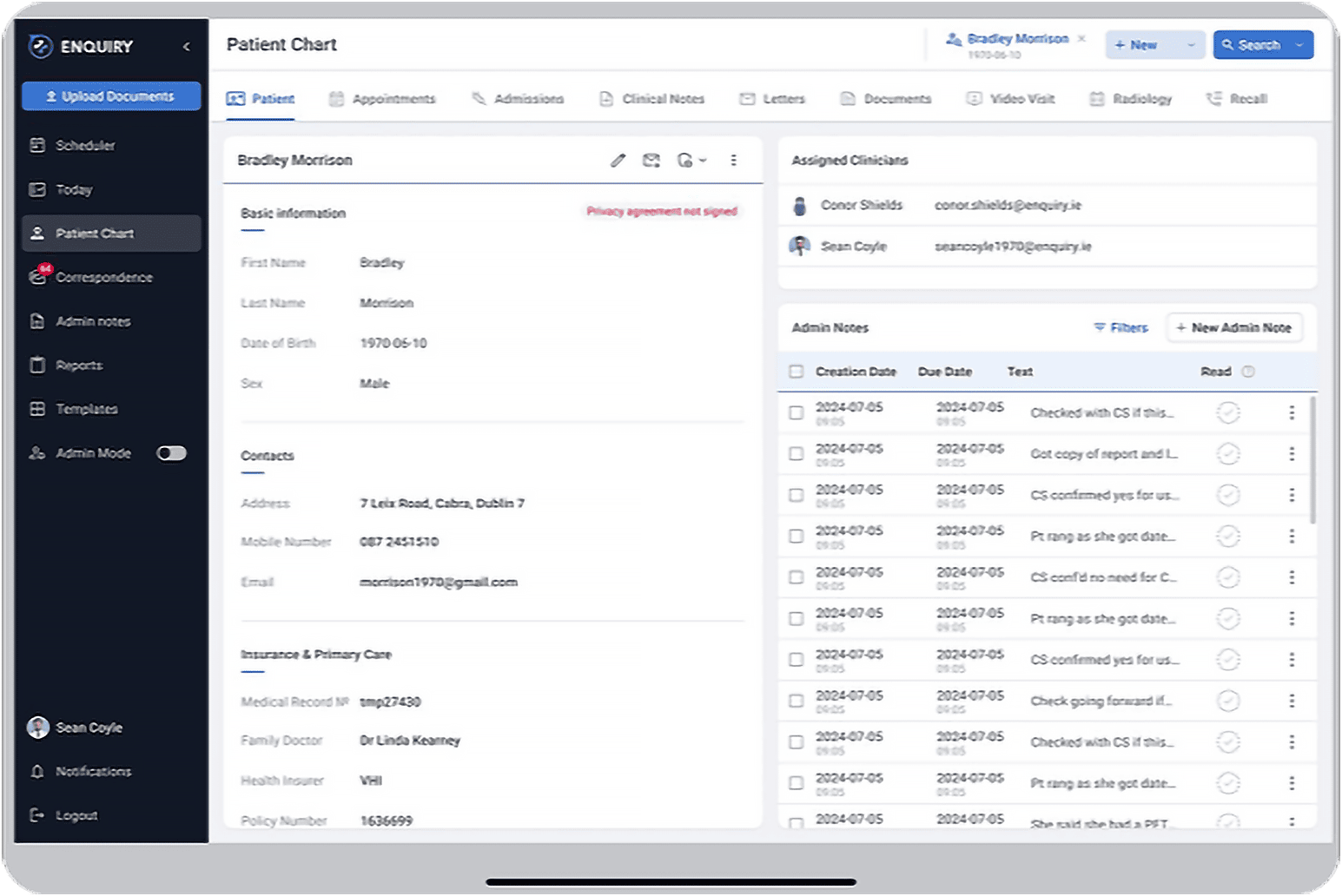
Task: Toggle the Admin Mode switch
Action: coord(171,453)
